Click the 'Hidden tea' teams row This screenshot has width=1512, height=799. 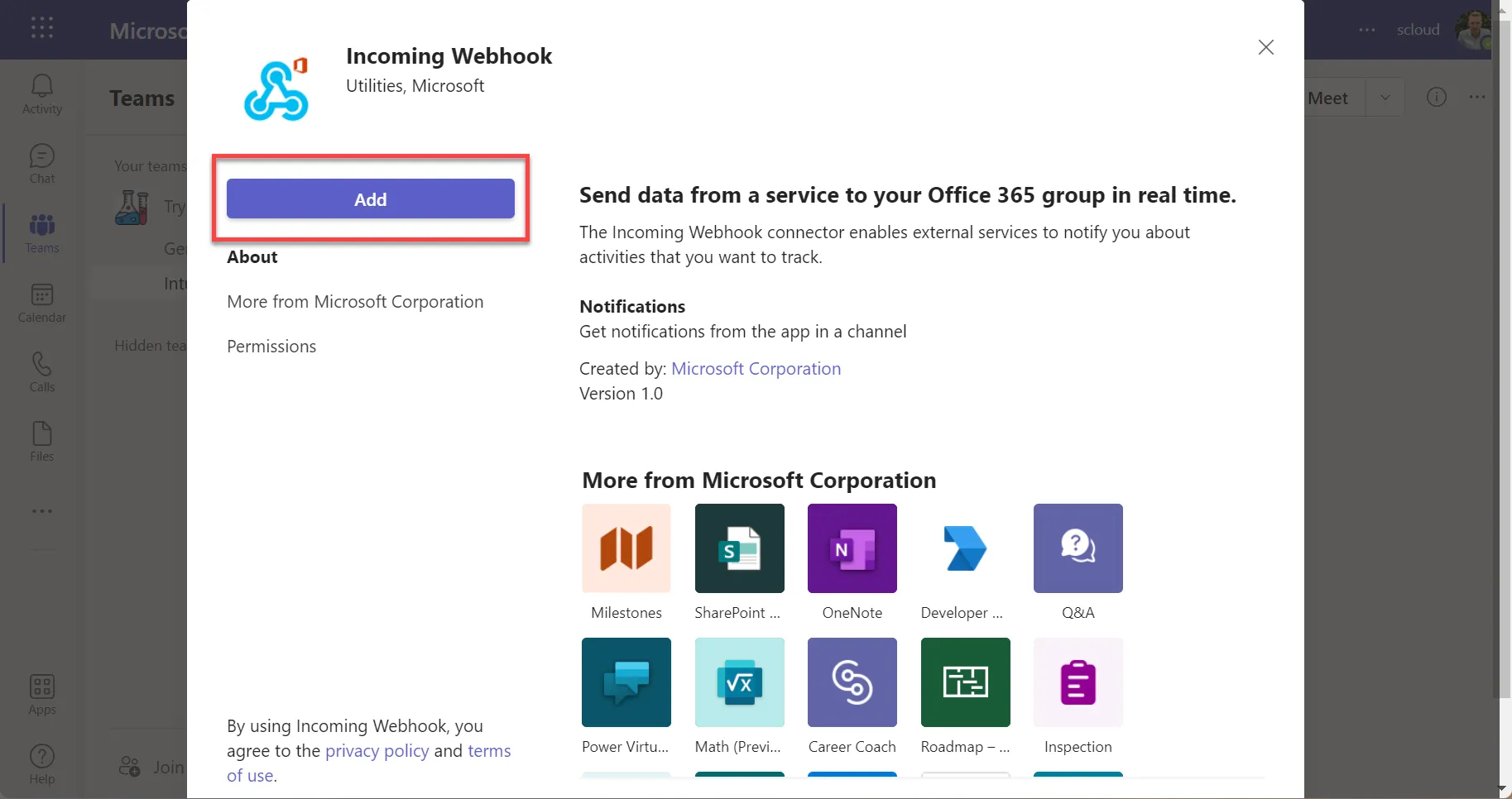[151, 346]
